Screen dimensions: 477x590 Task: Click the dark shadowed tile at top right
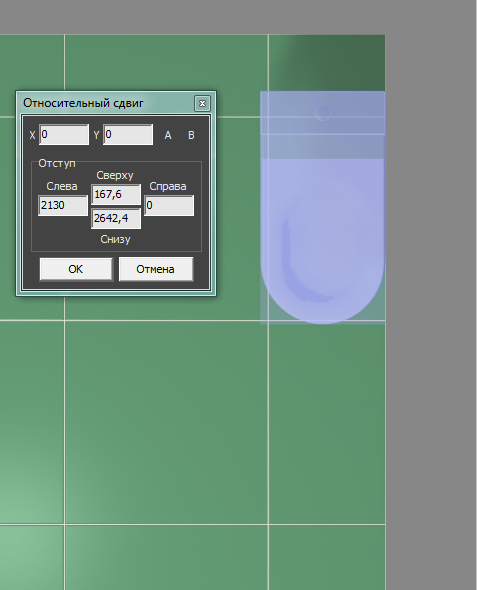(327, 62)
